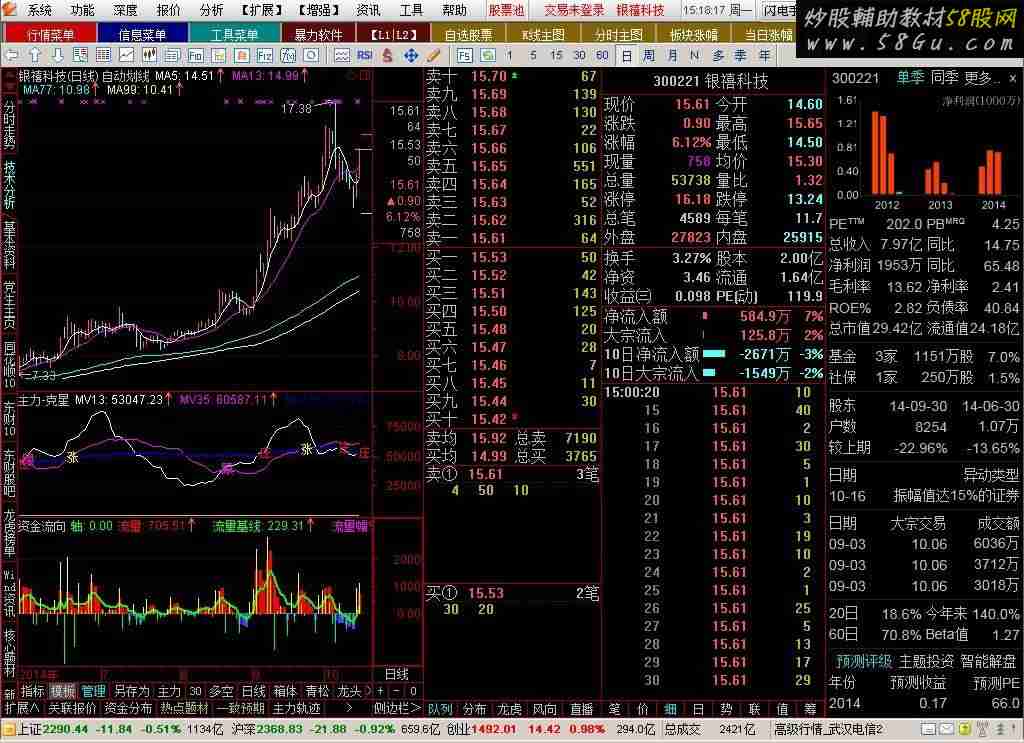Select the 15-minute period
1024x743 pixels.
556,55
